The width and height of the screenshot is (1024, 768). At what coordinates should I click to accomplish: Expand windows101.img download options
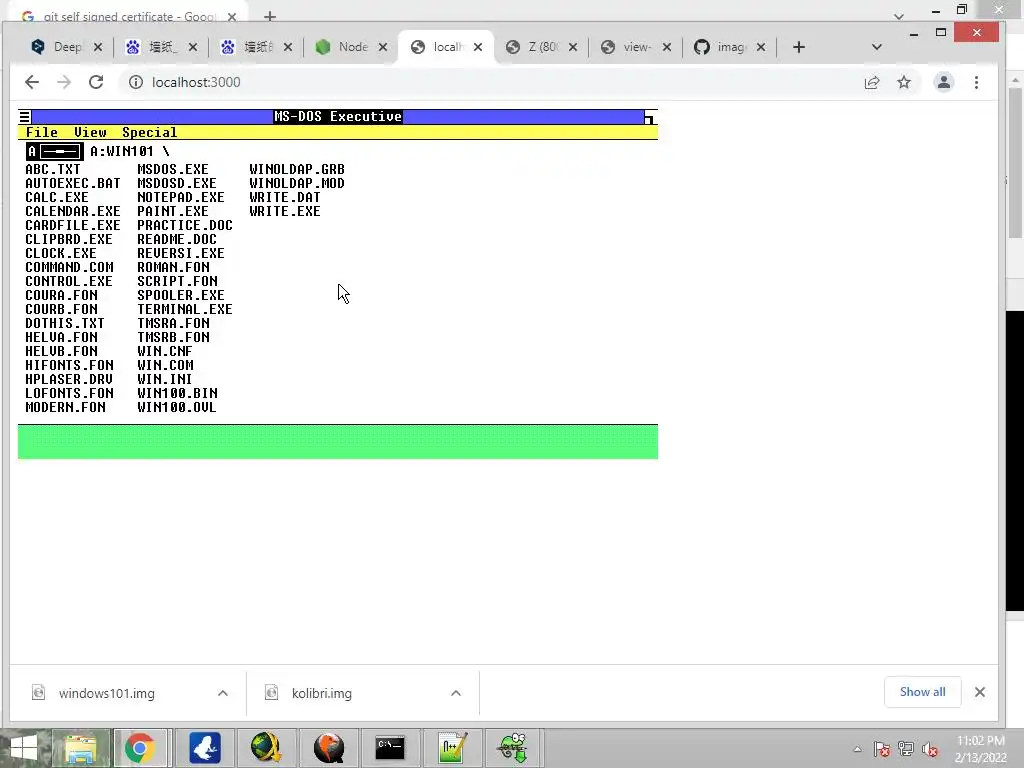[223, 693]
